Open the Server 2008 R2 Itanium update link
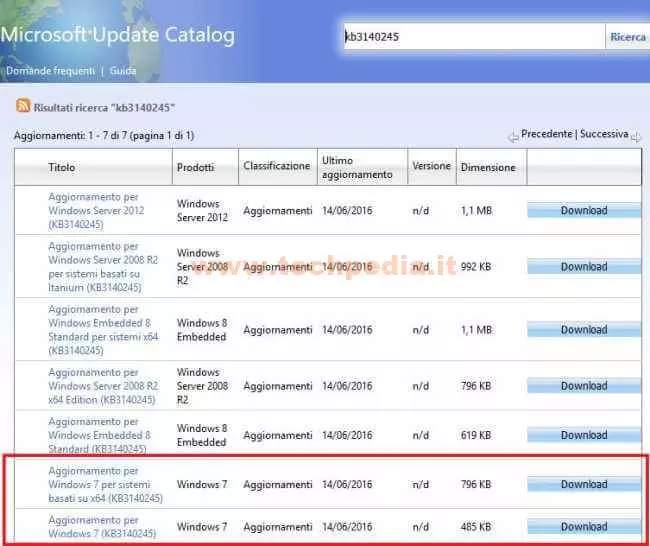This screenshot has width=650, height=546. click(103, 267)
